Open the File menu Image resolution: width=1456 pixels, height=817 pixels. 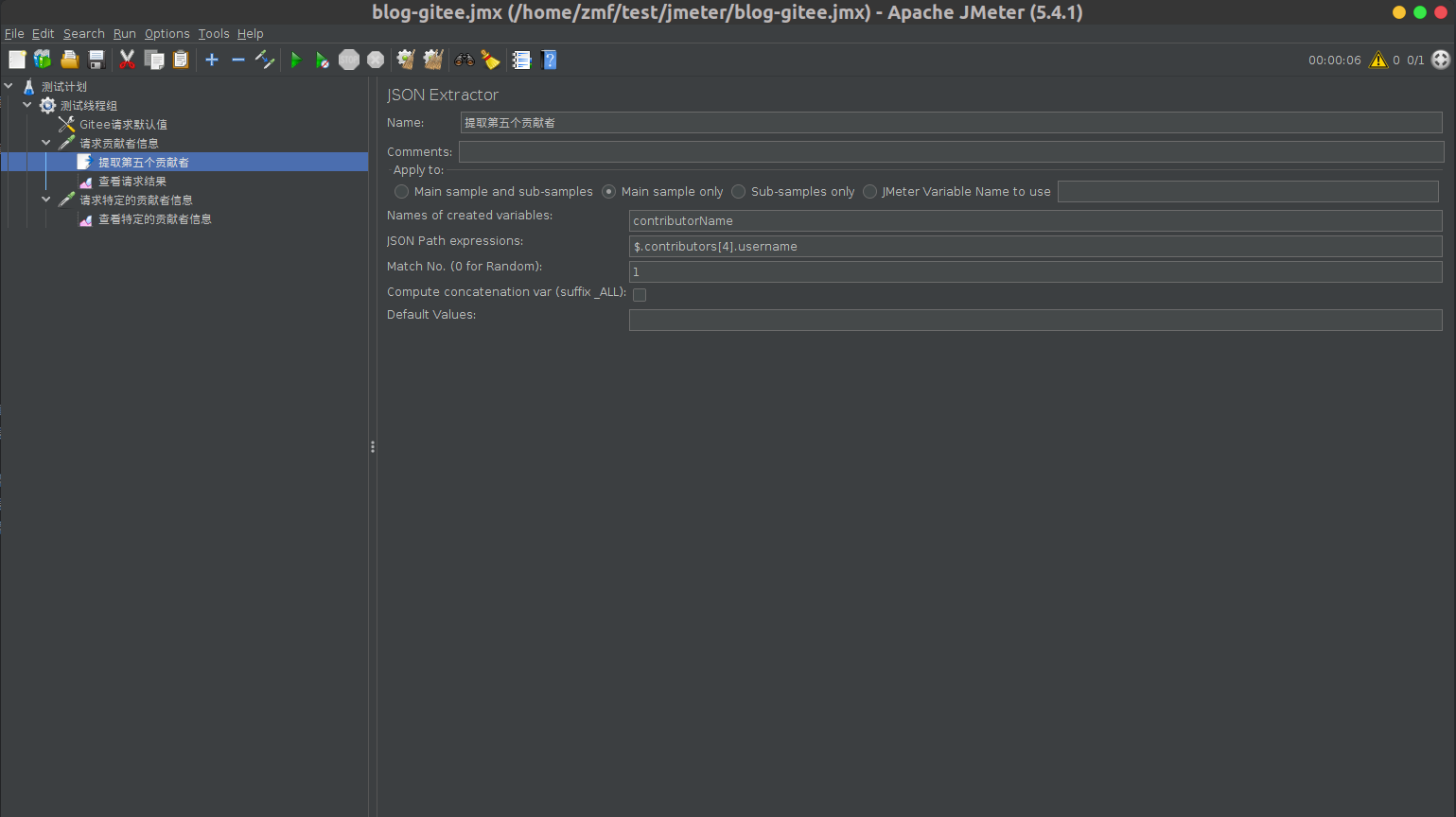[14, 33]
